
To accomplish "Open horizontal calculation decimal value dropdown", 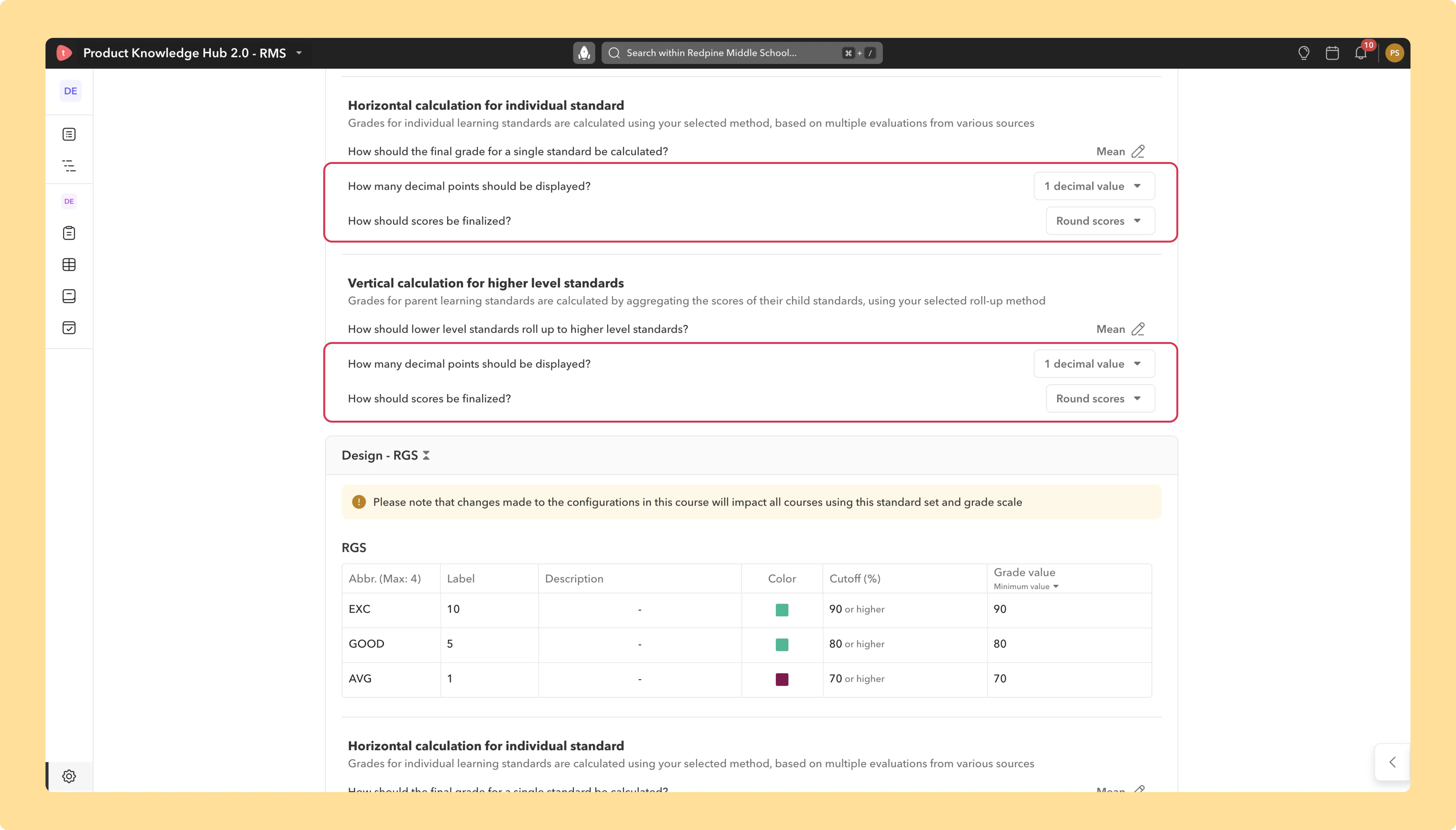I will click(1094, 186).
